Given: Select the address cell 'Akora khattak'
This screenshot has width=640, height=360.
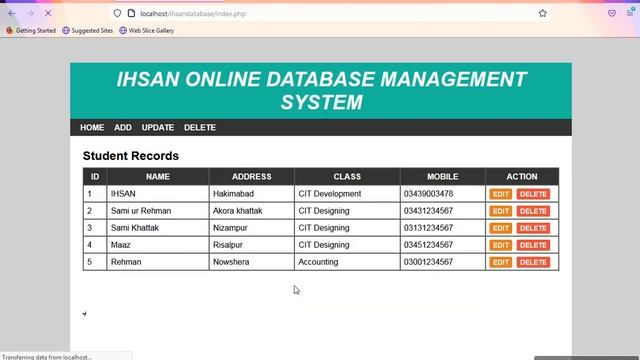Looking at the screenshot, I should (x=251, y=211).
